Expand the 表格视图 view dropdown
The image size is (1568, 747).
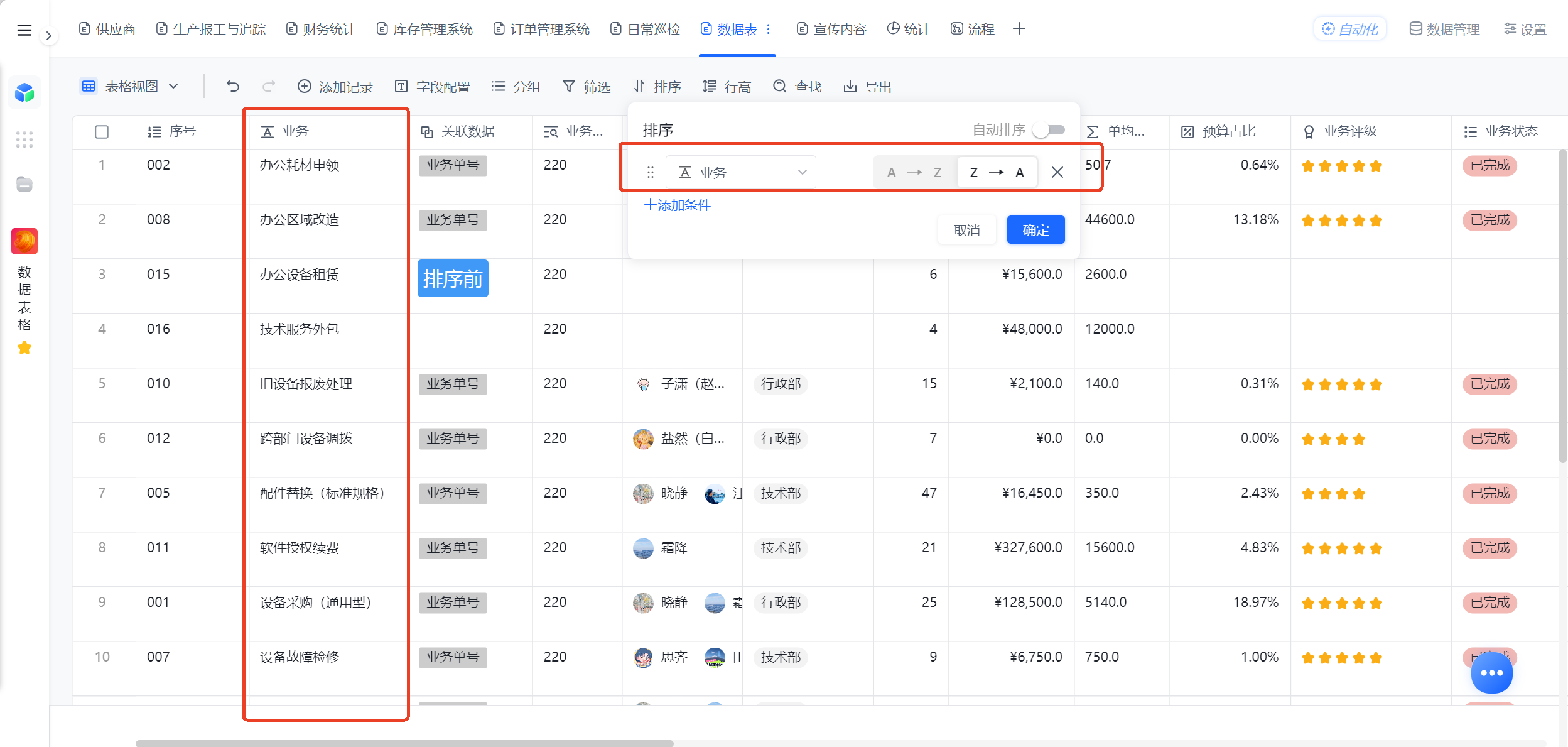130,86
